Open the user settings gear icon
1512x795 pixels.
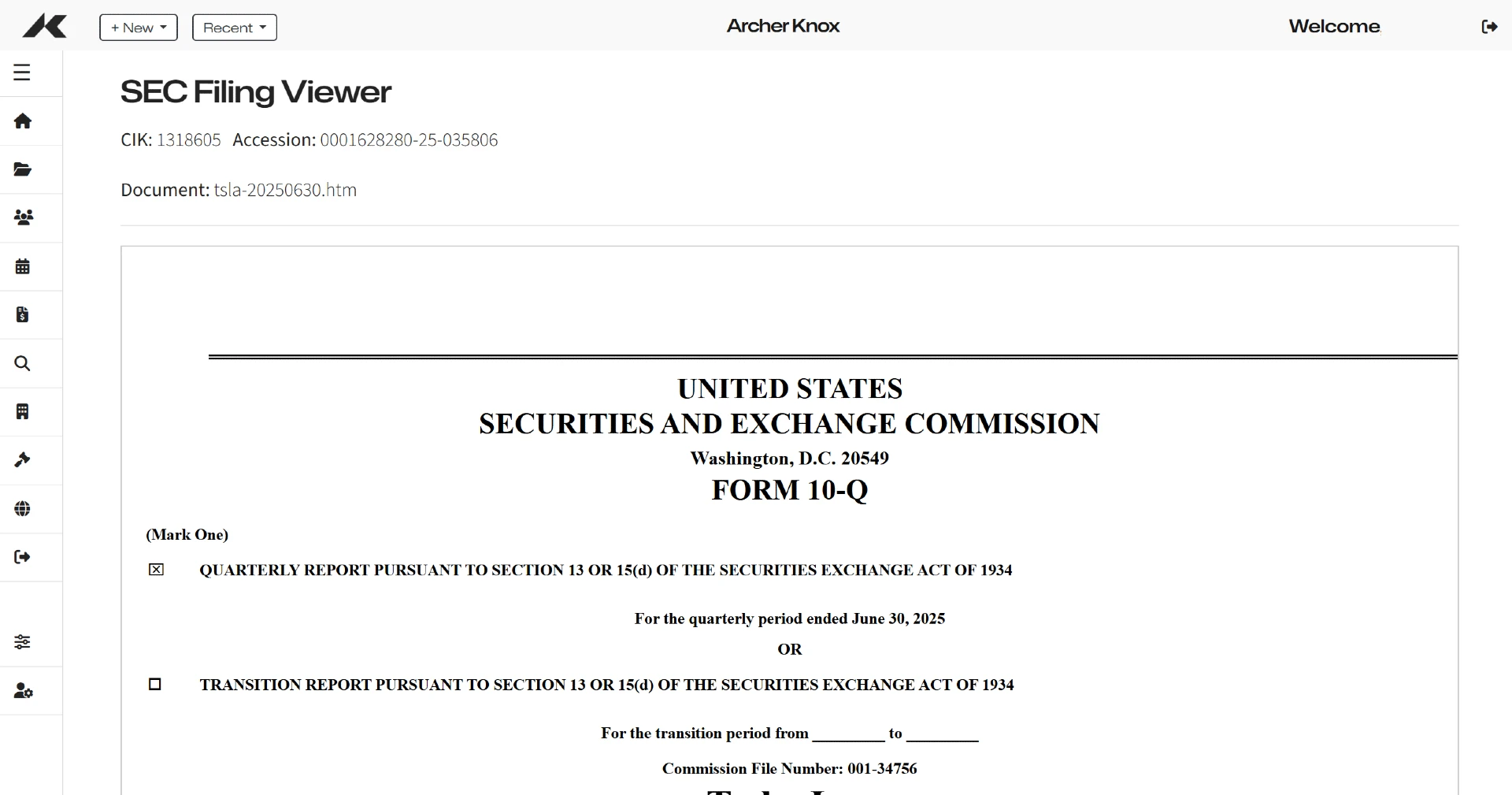pos(24,691)
